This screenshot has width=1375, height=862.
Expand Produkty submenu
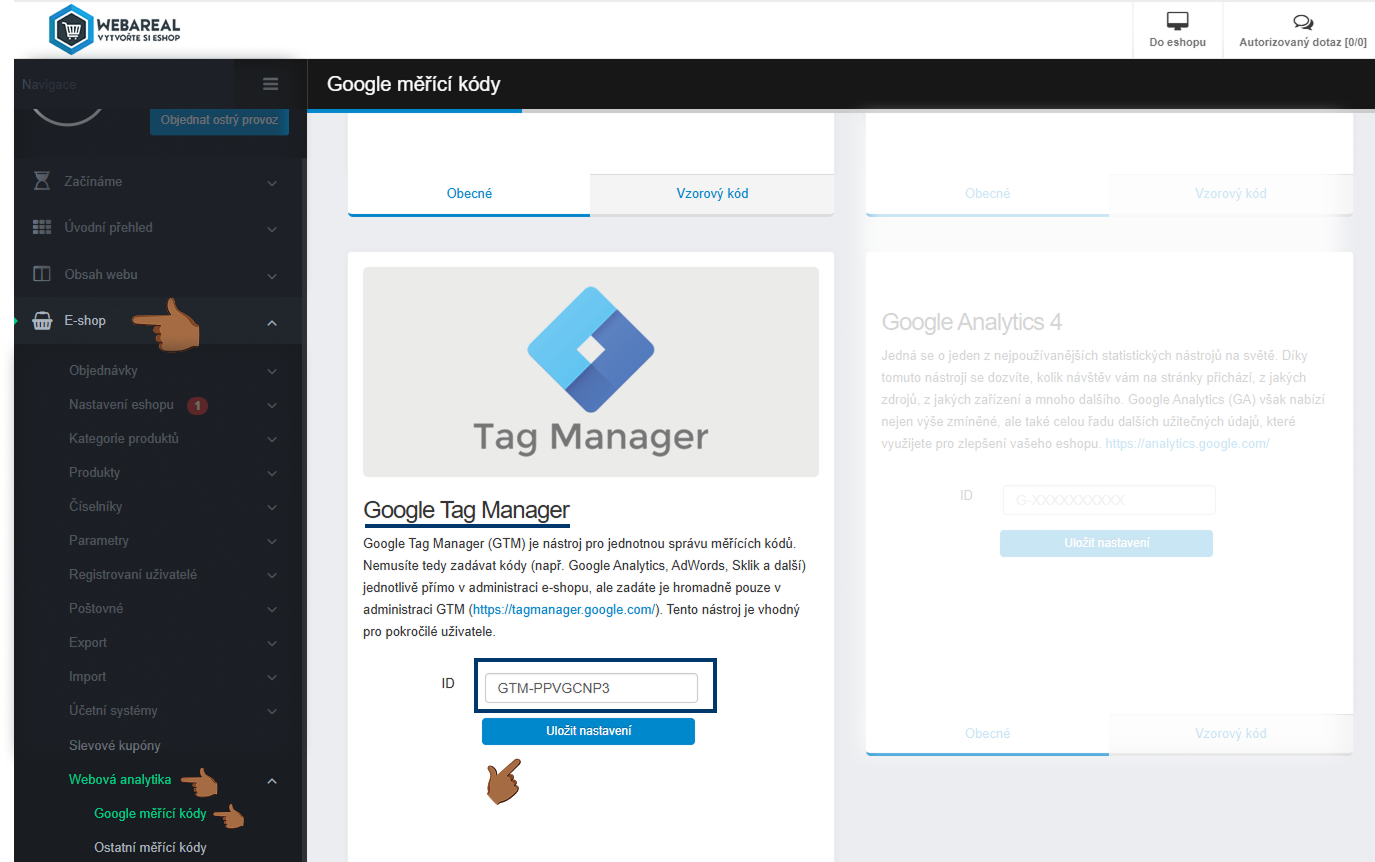pyautogui.click(x=271, y=474)
